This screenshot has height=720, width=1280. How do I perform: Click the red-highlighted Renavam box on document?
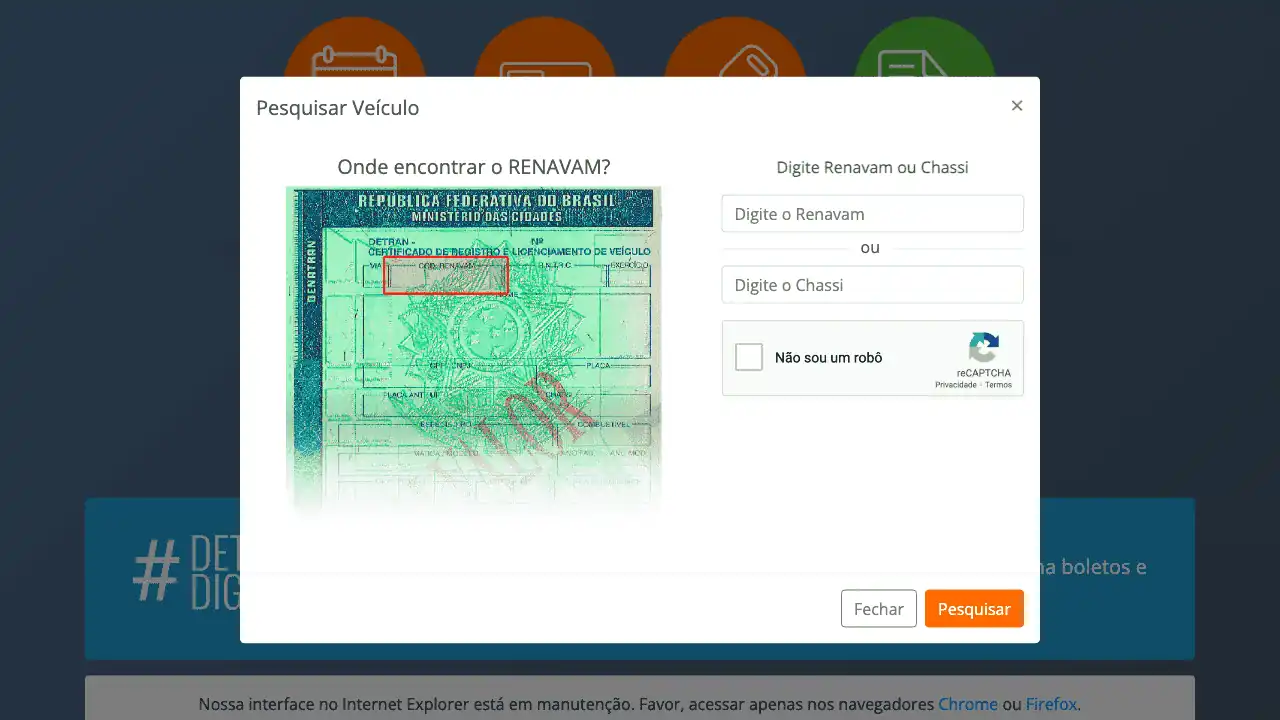coord(446,275)
